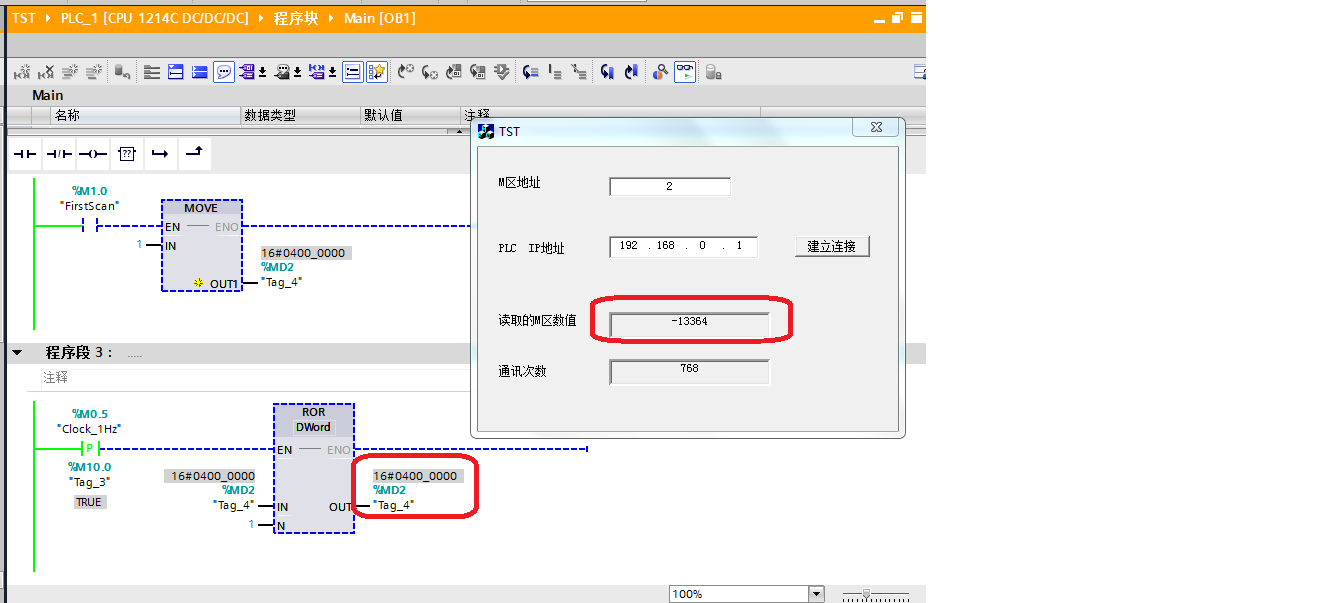Select the ROR DWord instruction box
The width and height of the screenshot is (1344, 603).
point(313,468)
